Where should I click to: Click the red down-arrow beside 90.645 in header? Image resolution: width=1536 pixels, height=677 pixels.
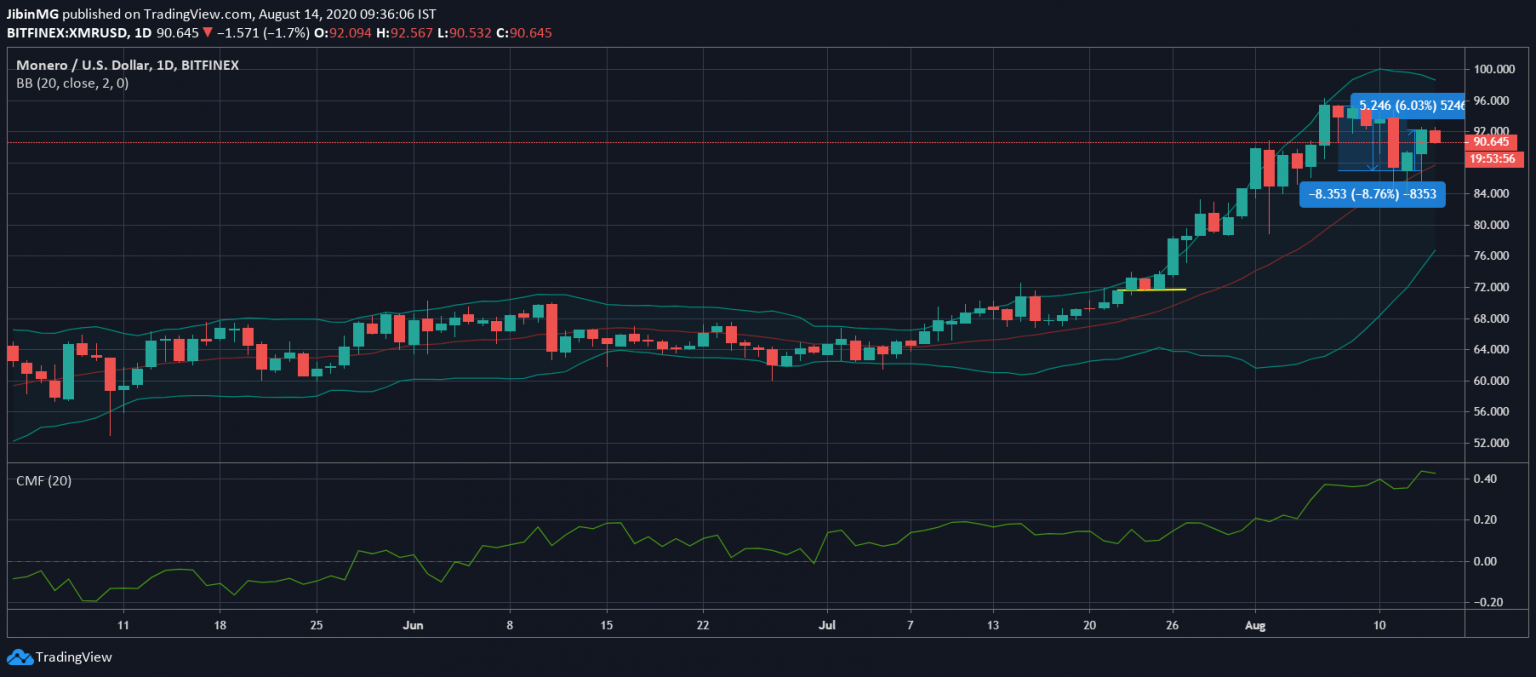coord(207,33)
